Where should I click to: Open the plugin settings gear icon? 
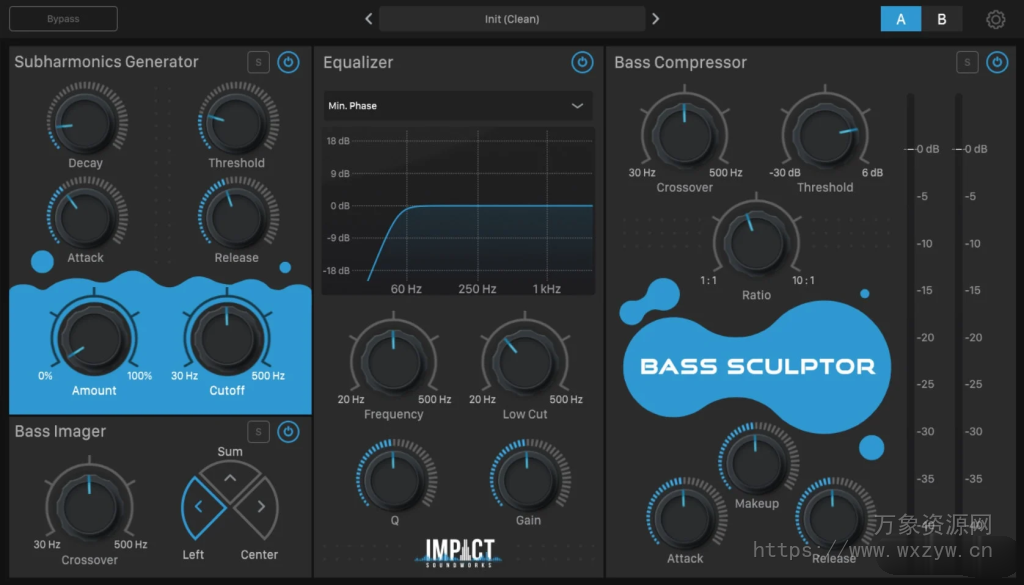(995, 18)
